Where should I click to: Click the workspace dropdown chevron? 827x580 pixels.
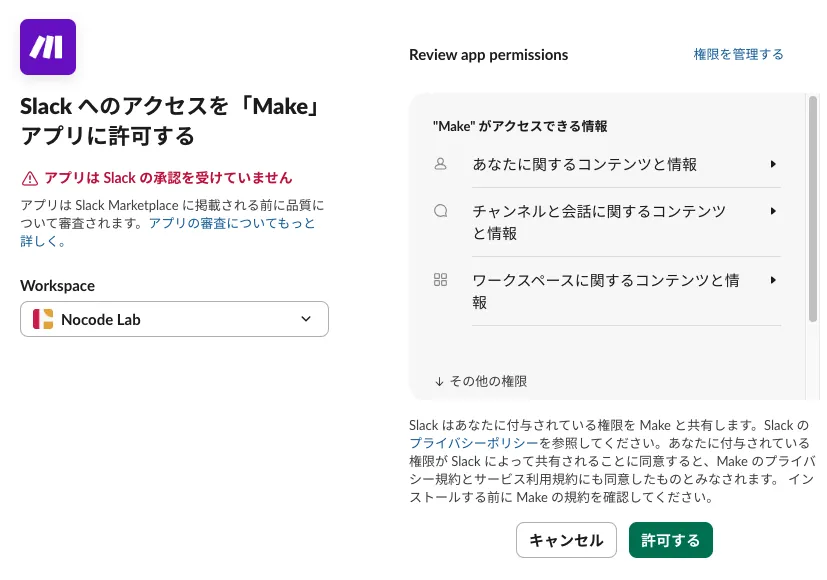pyautogui.click(x=306, y=319)
